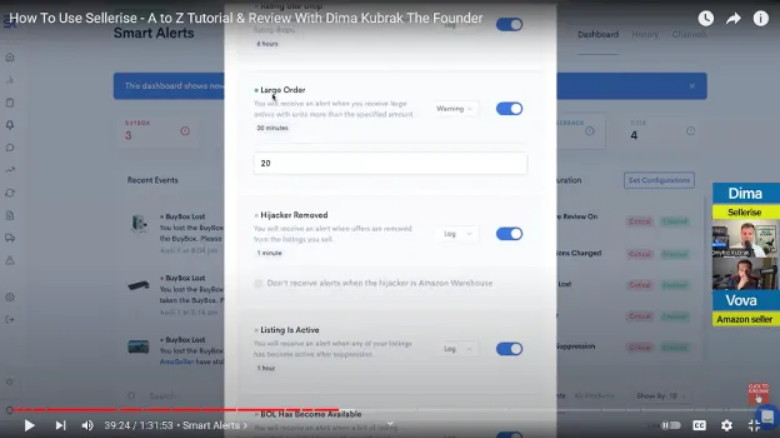This screenshot has width=780, height=438.
Task: Switch to the Dashboard tab
Action: (598, 34)
